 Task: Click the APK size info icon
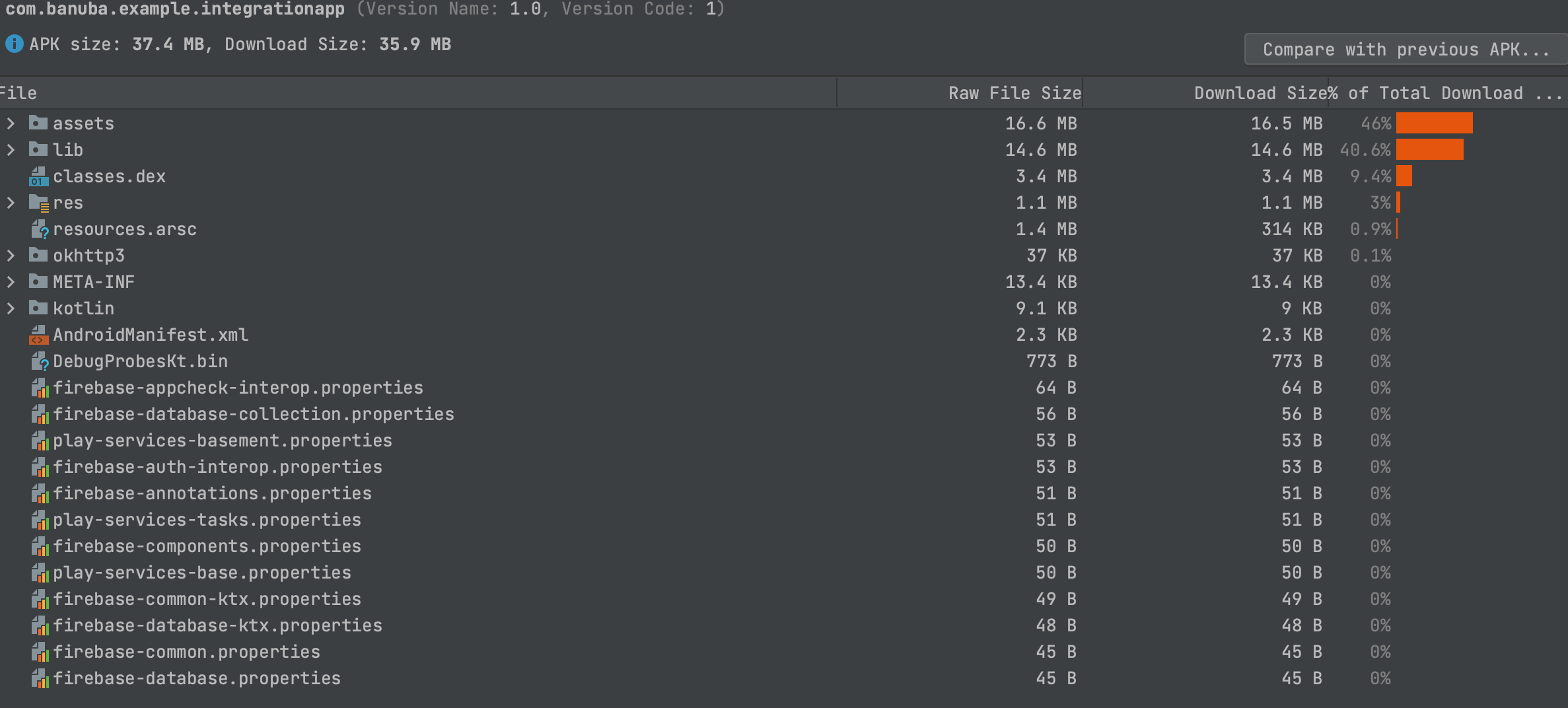[x=15, y=44]
